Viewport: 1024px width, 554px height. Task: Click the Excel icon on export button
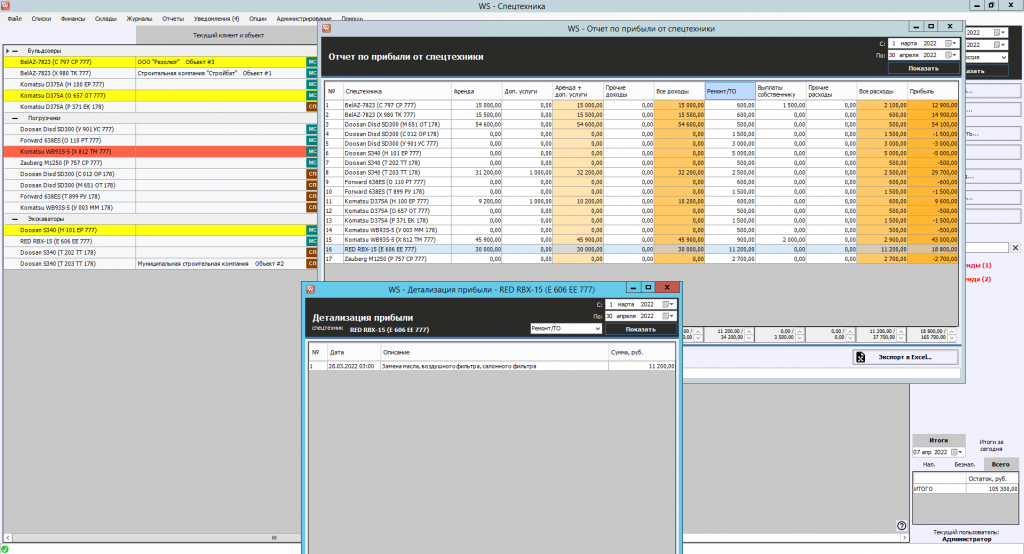click(x=861, y=357)
